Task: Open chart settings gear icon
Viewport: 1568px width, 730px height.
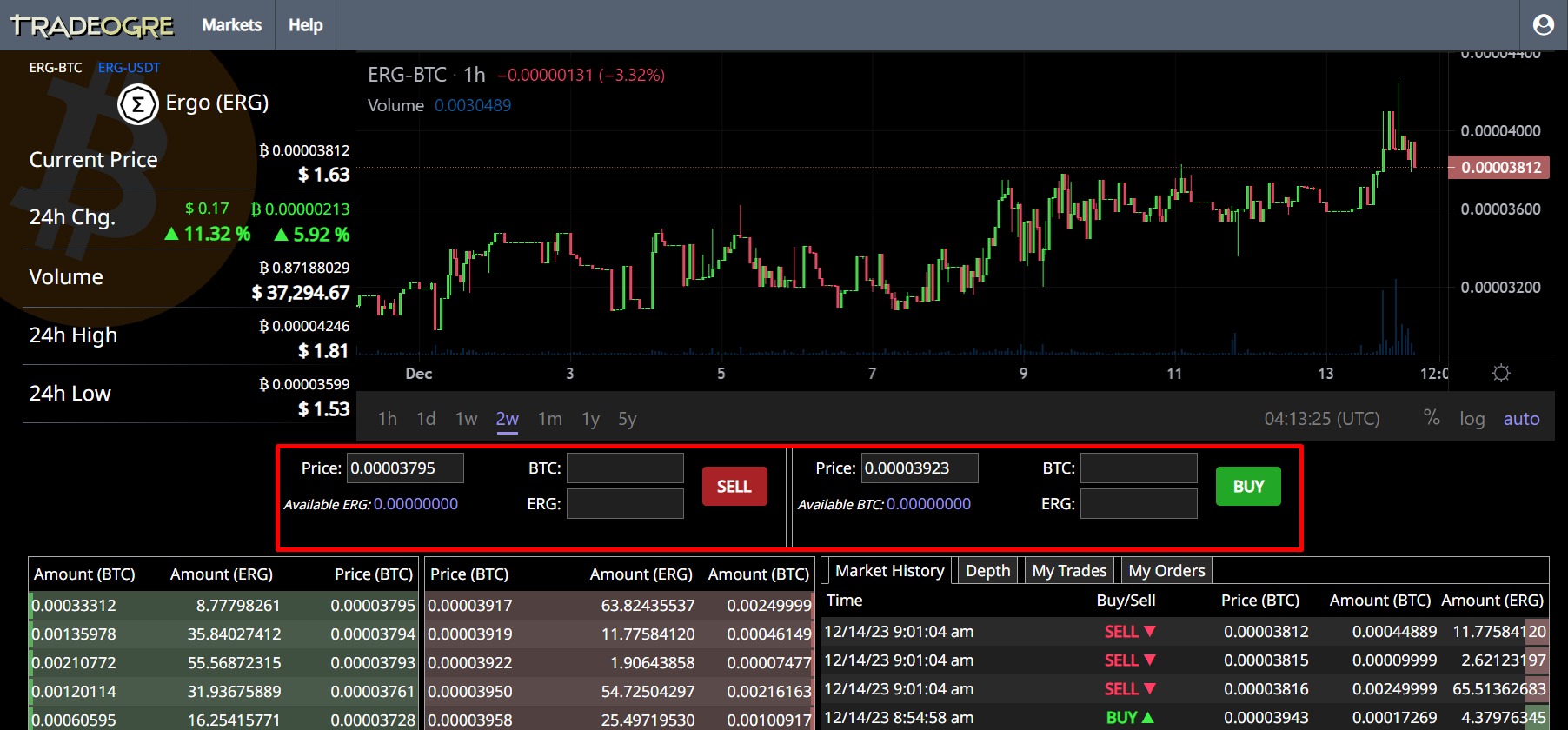Action: pos(1500,373)
